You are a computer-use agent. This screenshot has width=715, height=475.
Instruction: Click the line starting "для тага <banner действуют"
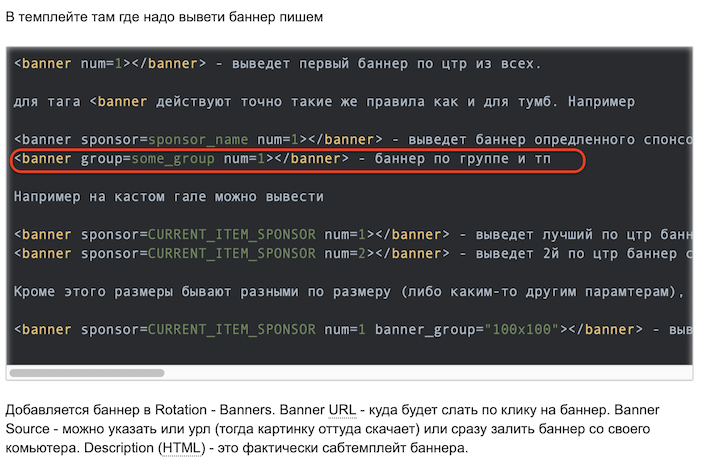coord(324,101)
